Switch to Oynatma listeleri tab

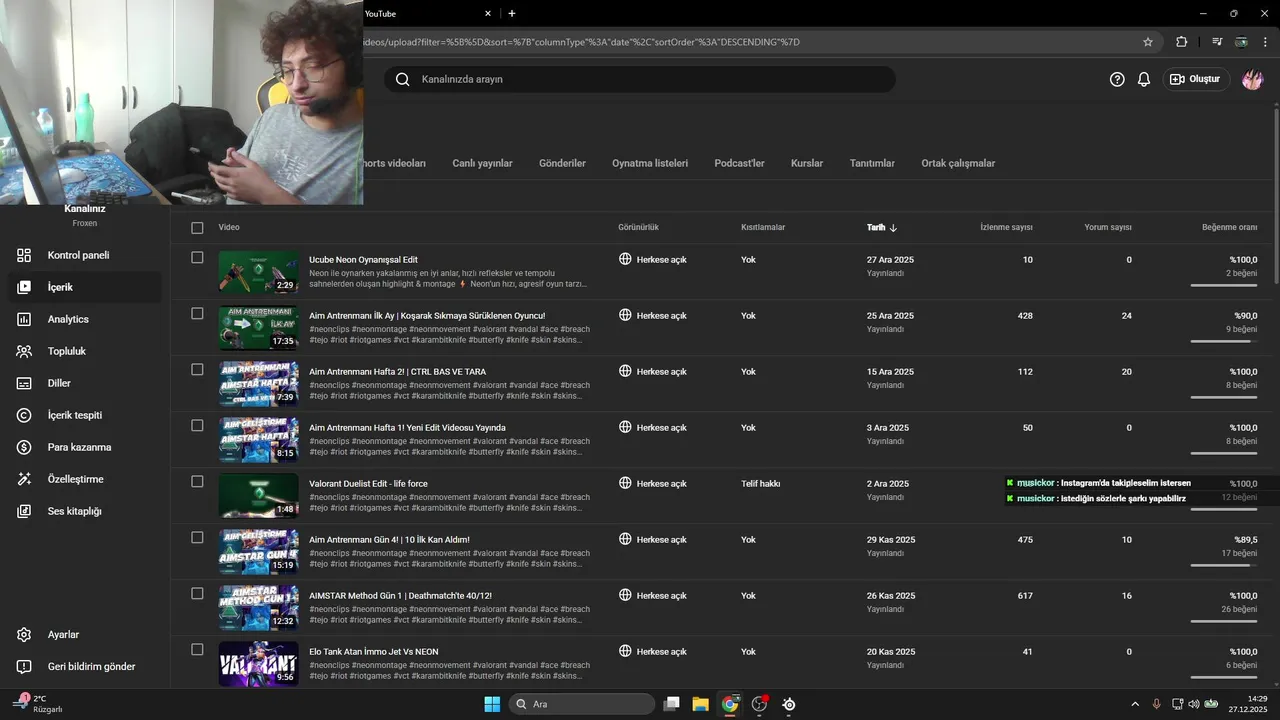point(650,163)
